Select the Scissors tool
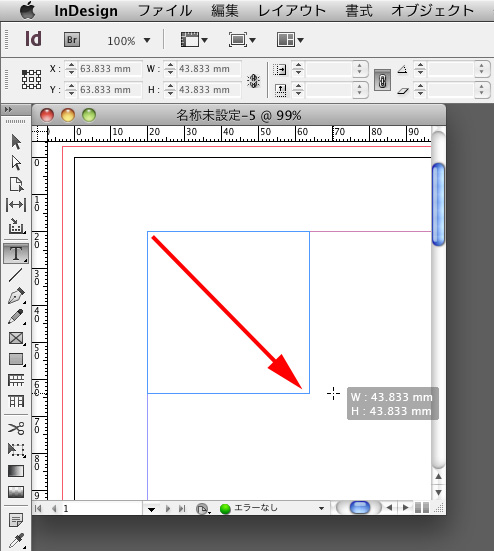 coord(16,428)
